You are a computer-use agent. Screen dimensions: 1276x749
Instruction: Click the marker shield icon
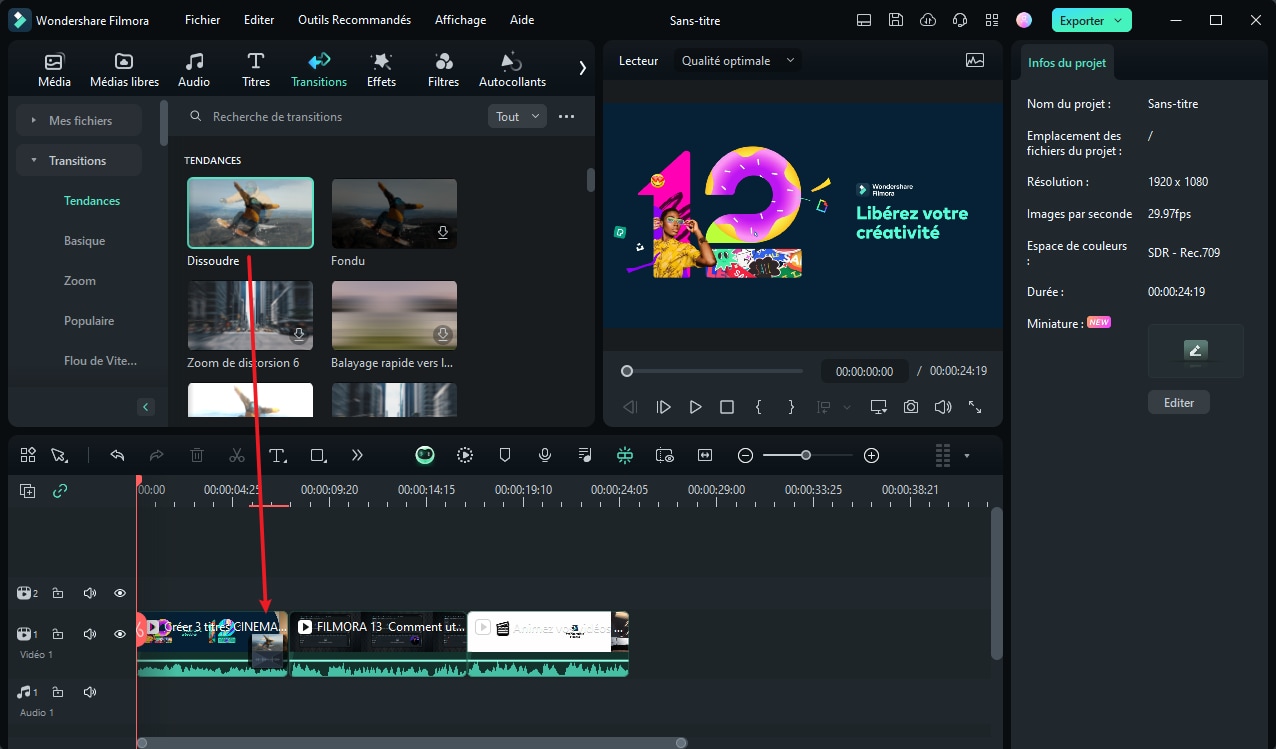(505, 455)
